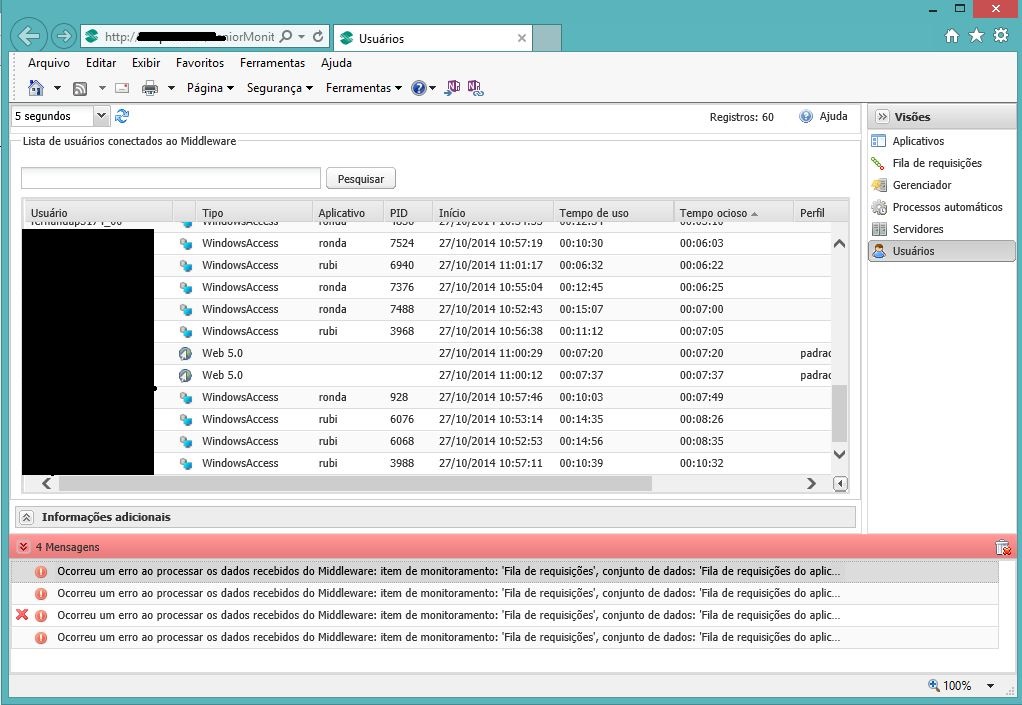Click the browser back arrow button
The height and width of the screenshot is (705, 1022).
point(29,37)
